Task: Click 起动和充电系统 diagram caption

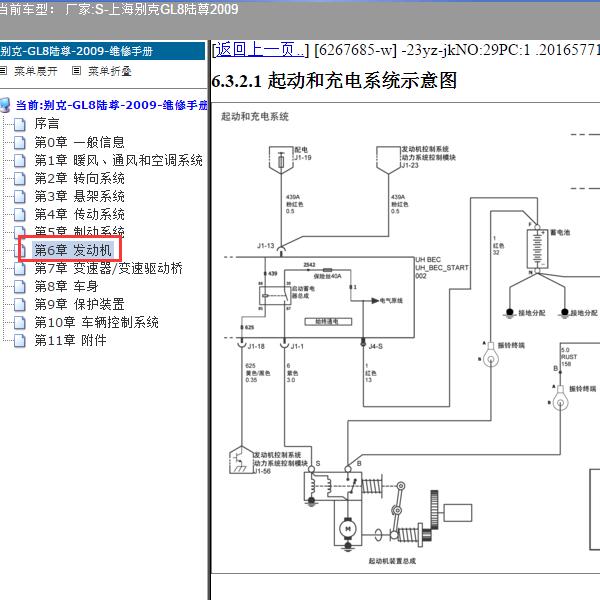Action: tap(255, 116)
